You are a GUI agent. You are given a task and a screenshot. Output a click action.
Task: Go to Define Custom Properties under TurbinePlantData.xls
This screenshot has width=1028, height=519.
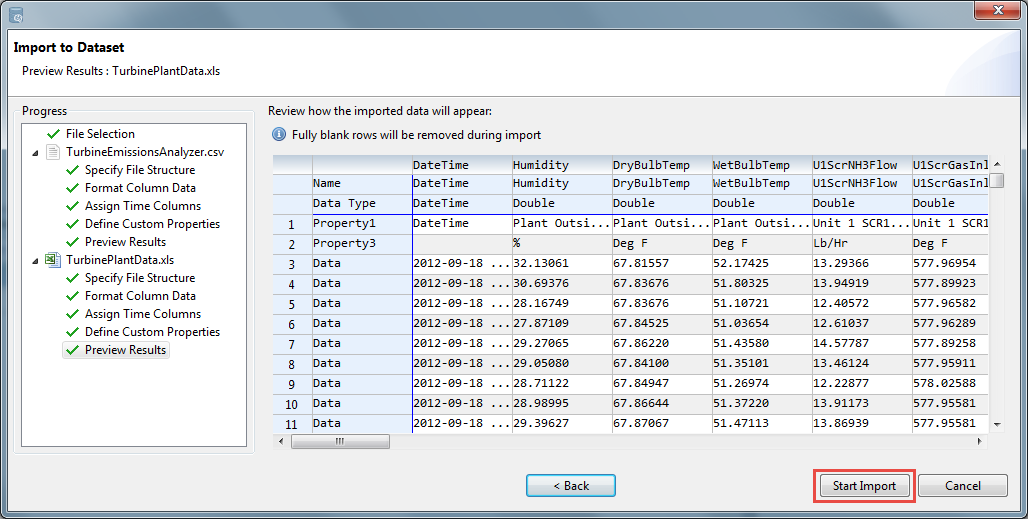[152, 332]
